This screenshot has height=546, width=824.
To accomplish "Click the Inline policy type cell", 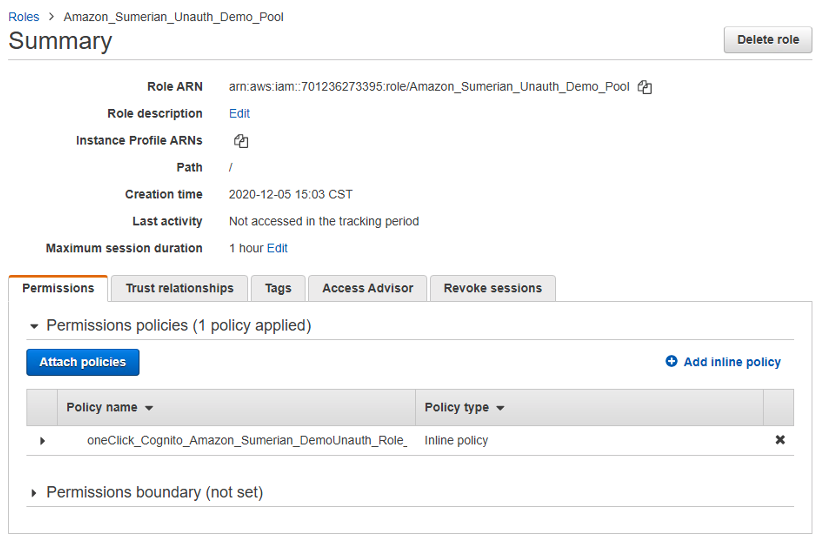I will click(x=456, y=440).
